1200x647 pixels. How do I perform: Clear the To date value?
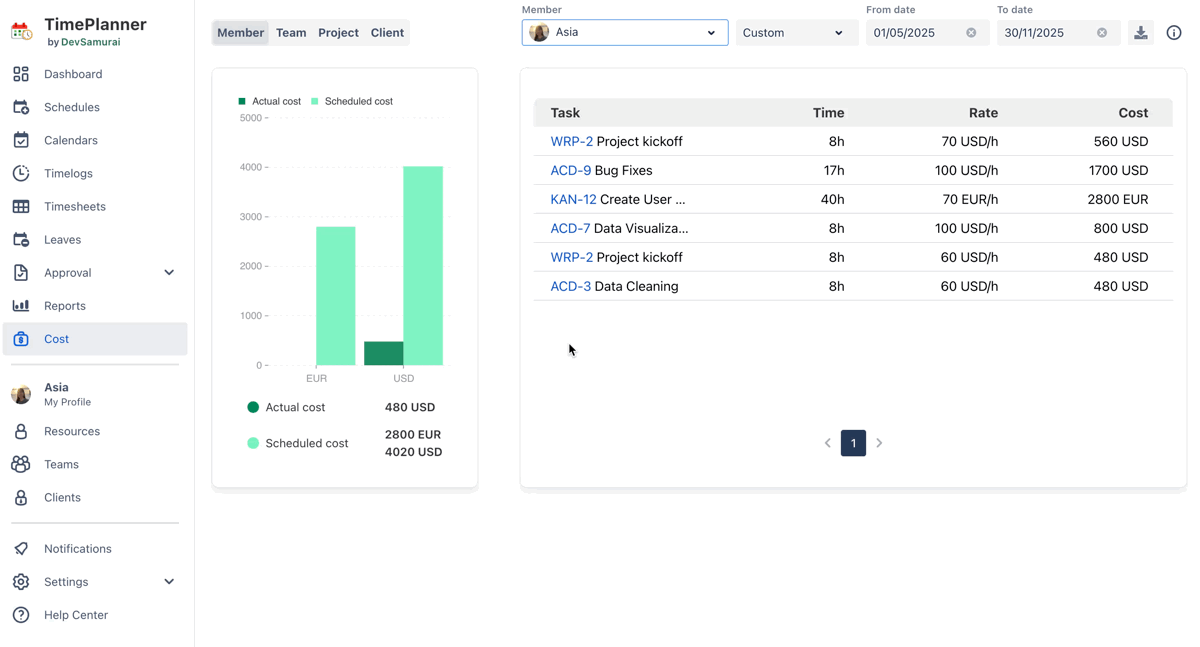point(1102,33)
